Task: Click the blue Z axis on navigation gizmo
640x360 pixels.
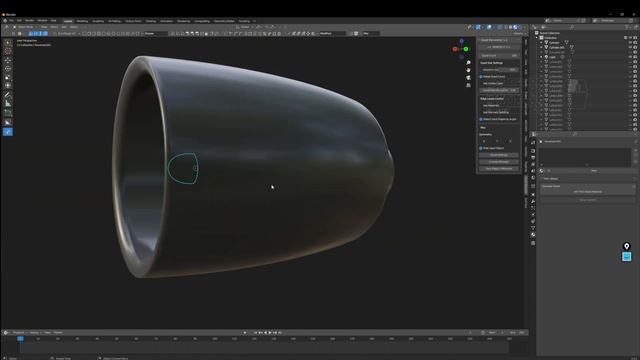Action: [x=461, y=41]
